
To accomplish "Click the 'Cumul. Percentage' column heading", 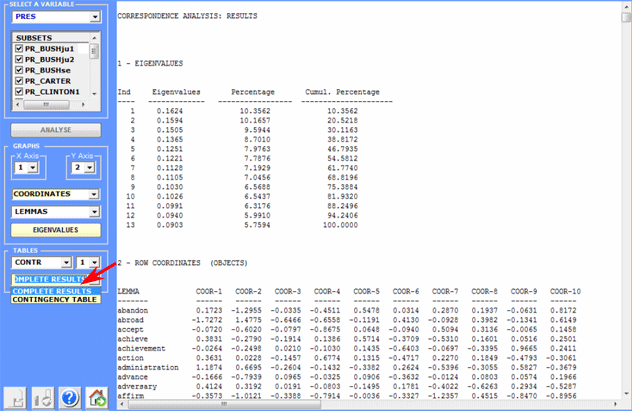I will pos(342,92).
